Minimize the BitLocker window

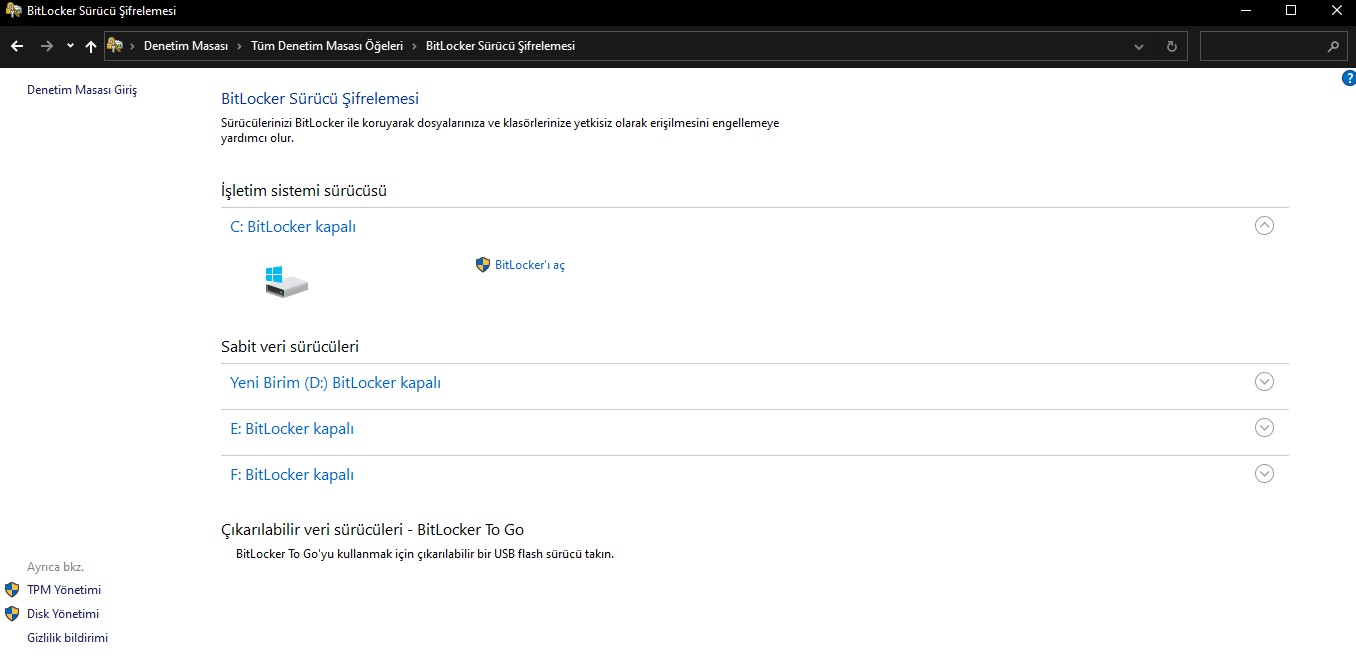[x=1244, y=11]
